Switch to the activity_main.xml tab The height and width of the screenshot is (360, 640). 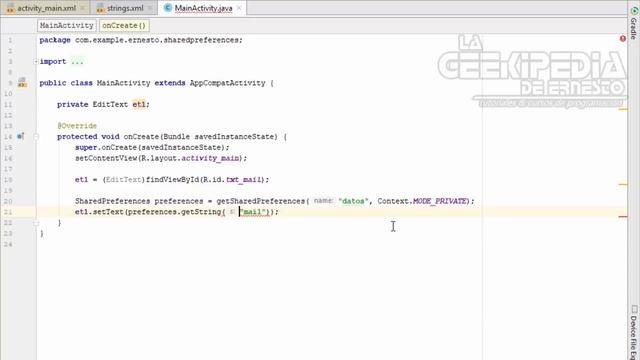46,8
